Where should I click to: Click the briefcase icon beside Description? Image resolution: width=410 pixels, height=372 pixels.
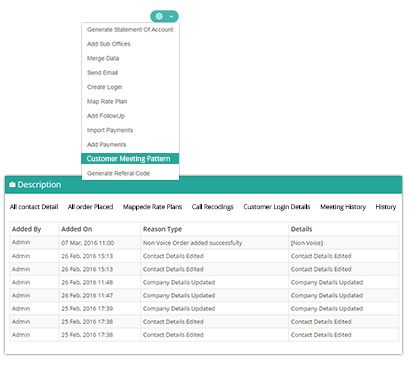point(12,184)
